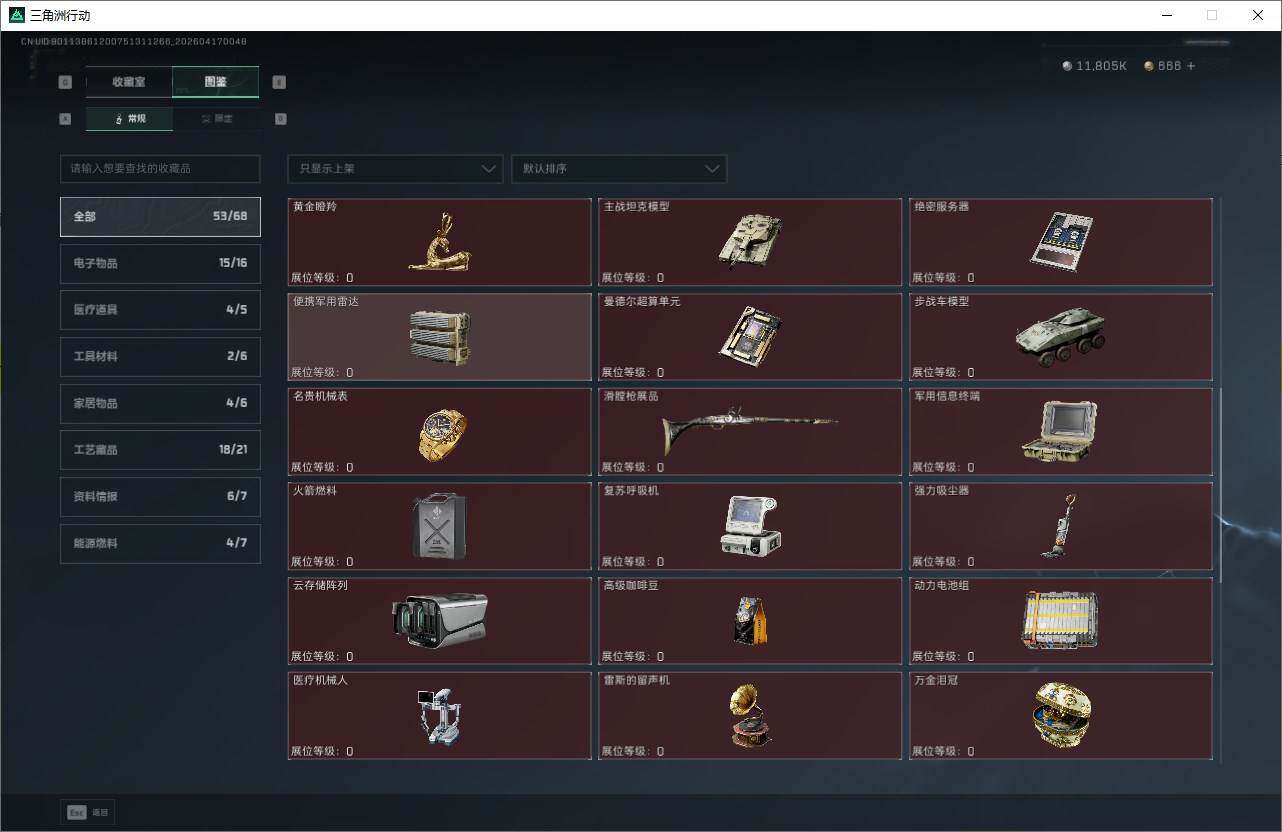Screen dimensions: 1282x832
Task: Select the 黄金瞪羚 golden gazelle item
Action: [x=439, y=242]
